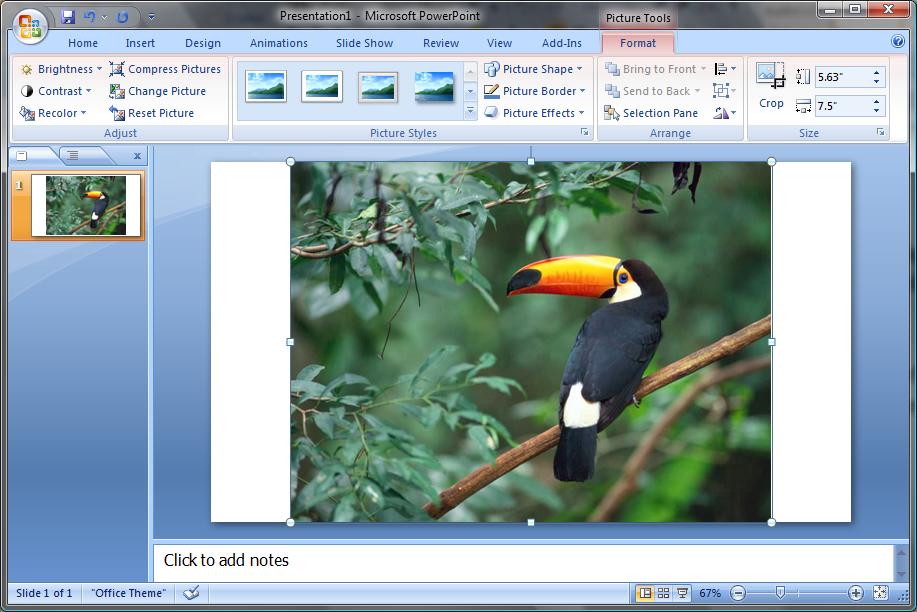Switch to the Slide Show tab
Image resolution: width=917 pixels, height=612 pixels.
tap(364, 43)
